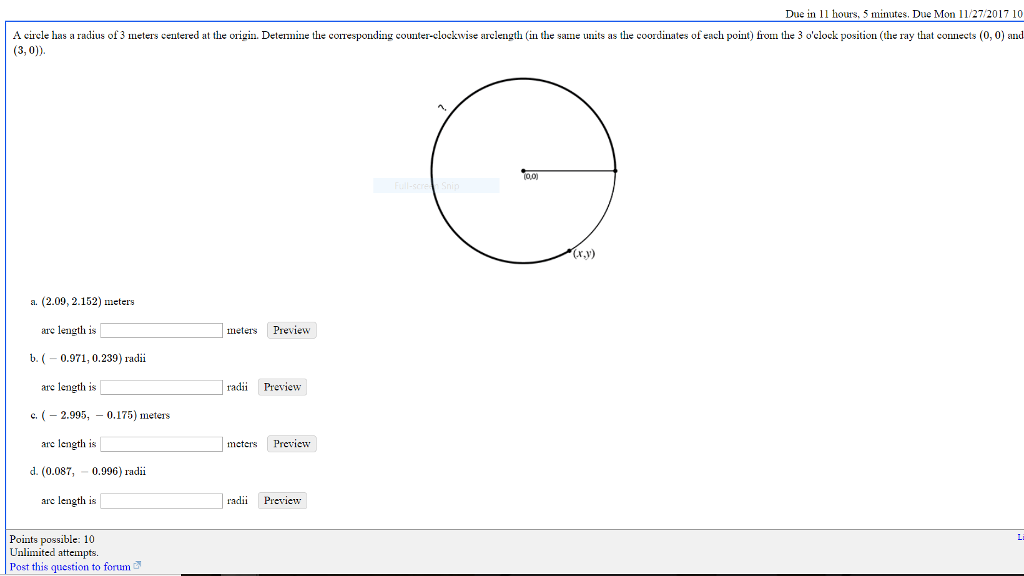Click the arc length field for part a

[160, 330]
